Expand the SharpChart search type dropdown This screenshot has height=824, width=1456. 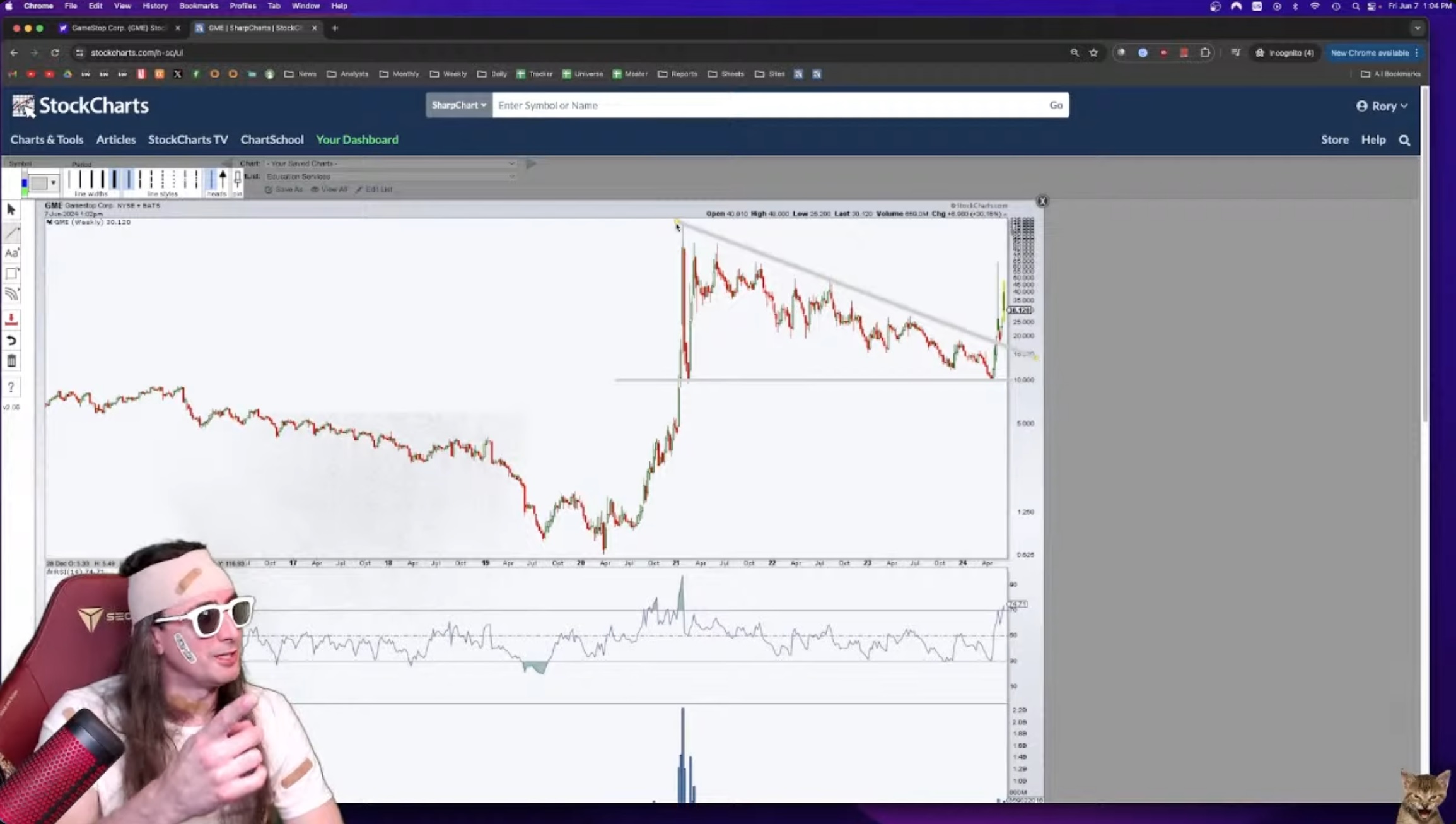[458, 105]
